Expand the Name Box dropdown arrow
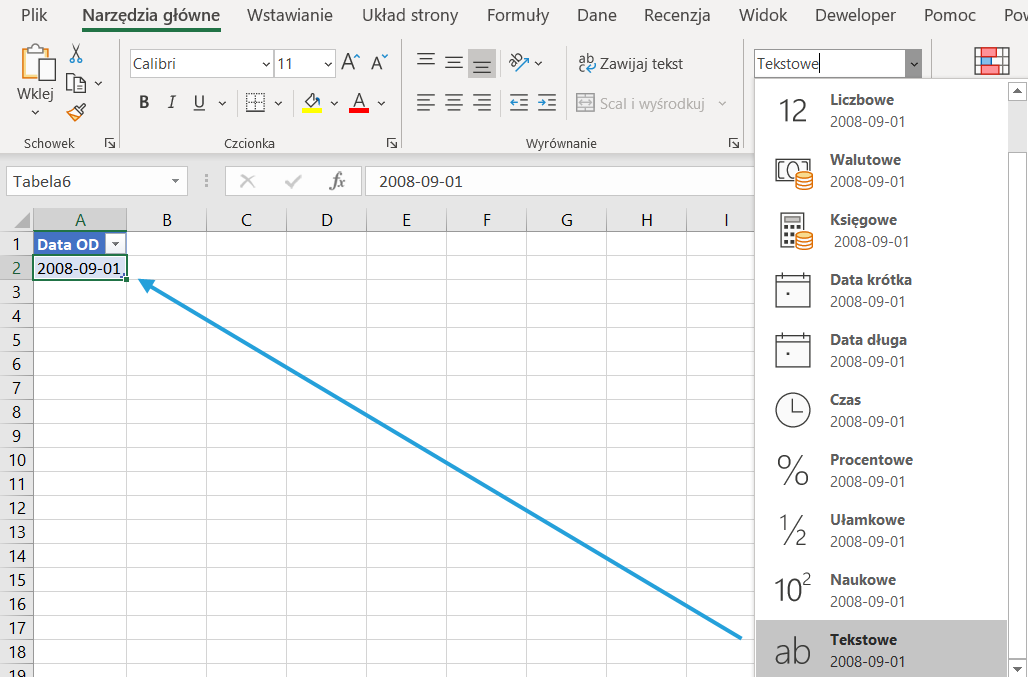The width and height of the screenshot is (1028, 677). tap(176, 182)
